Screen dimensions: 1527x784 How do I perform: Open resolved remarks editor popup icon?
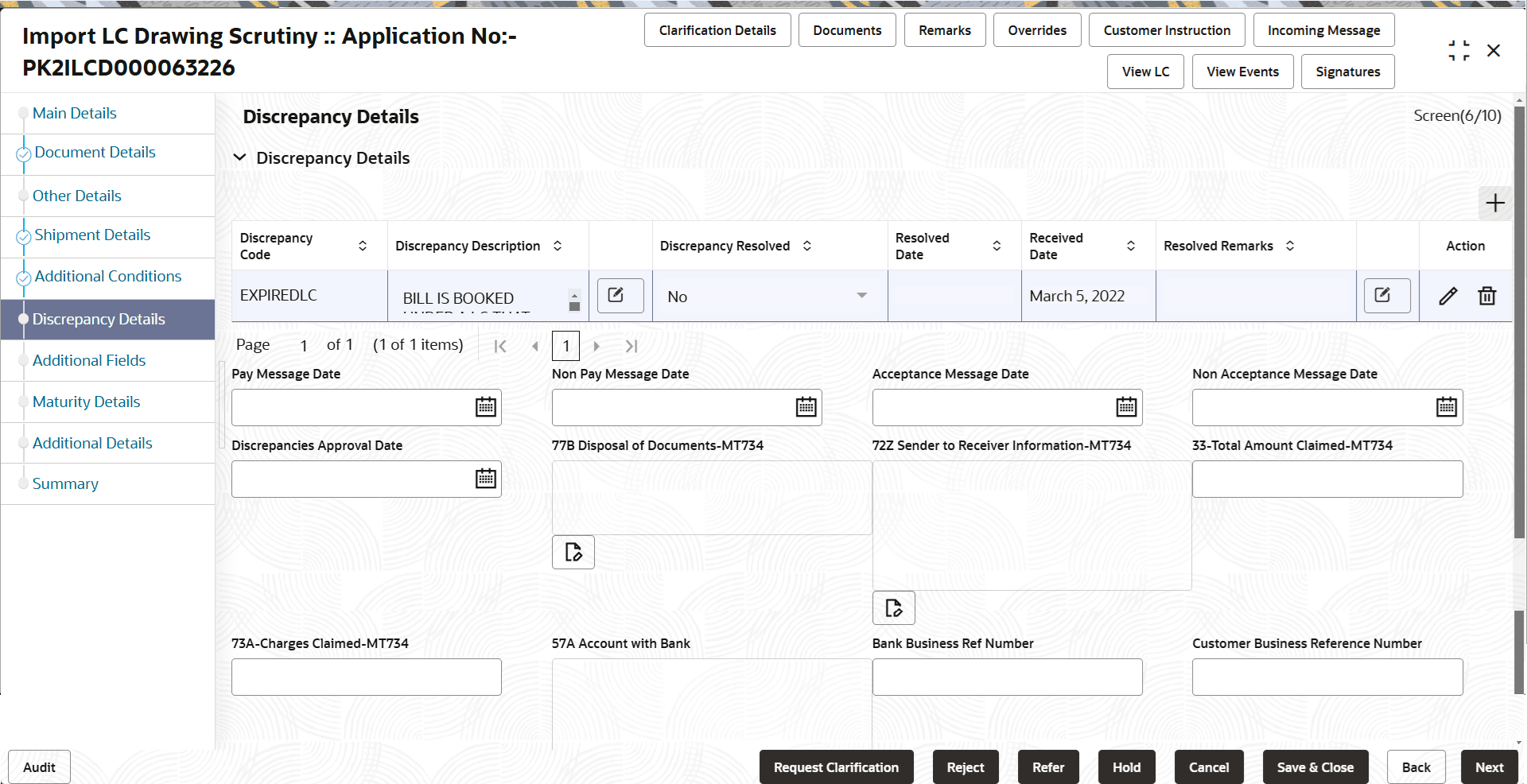pos(1387,296)
